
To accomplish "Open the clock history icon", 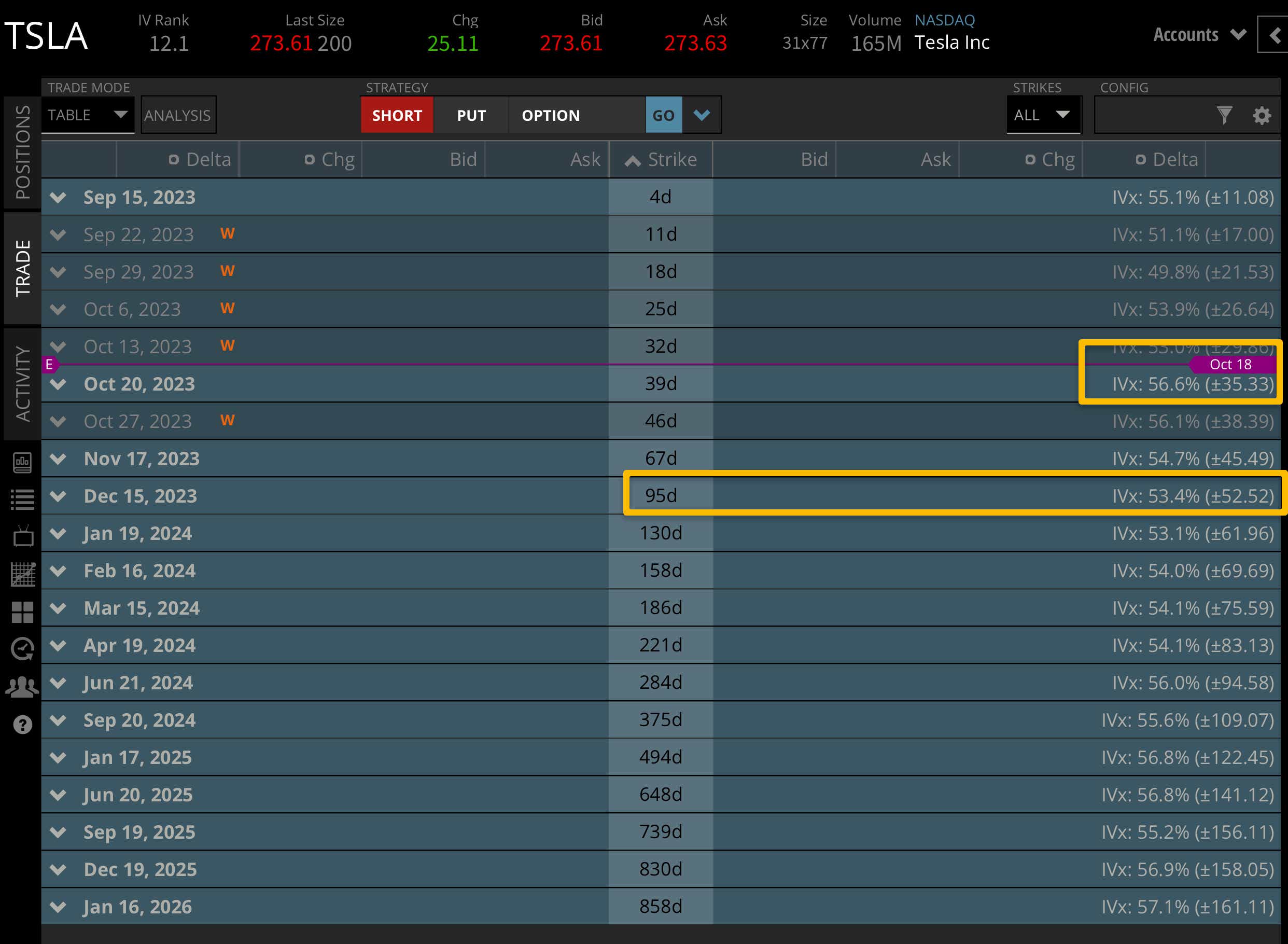I will coord(23,649).
